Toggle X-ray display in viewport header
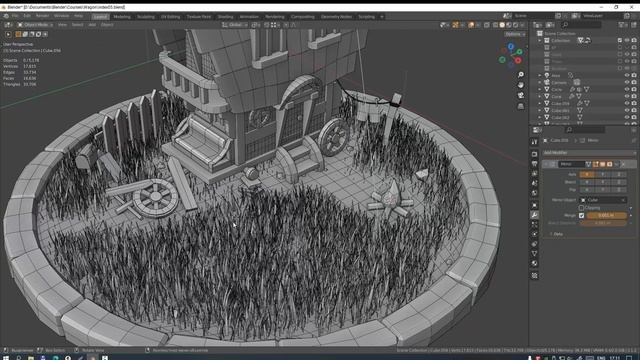Viewport: 640px width, 360px height. click(x=487, y=25)
